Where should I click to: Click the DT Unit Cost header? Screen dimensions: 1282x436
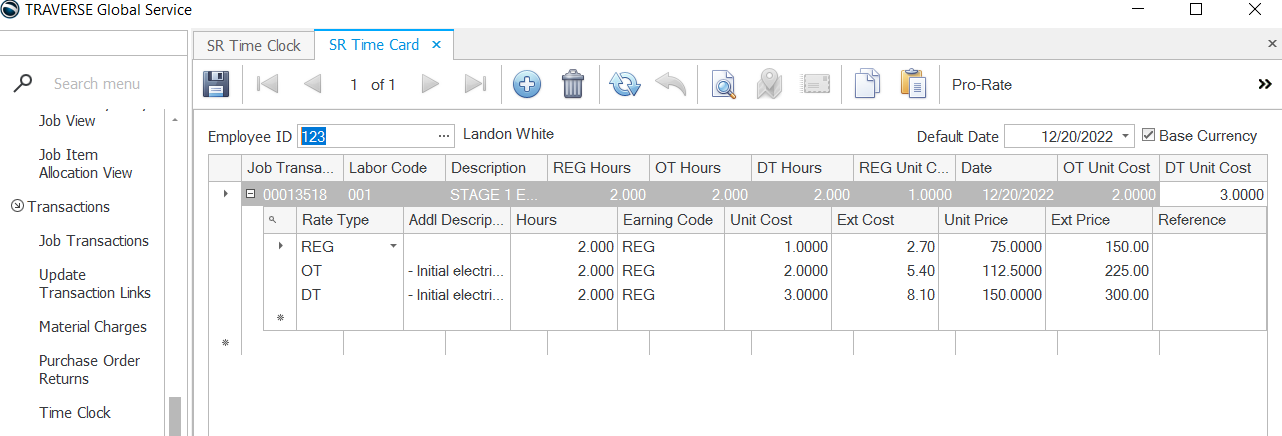pyautogui.click(x=1212, y=168)
